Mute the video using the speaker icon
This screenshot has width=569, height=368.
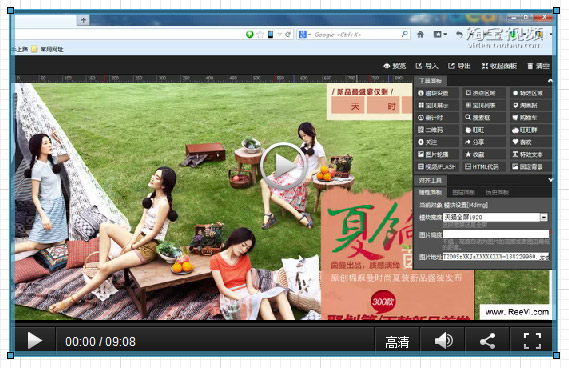443,341
